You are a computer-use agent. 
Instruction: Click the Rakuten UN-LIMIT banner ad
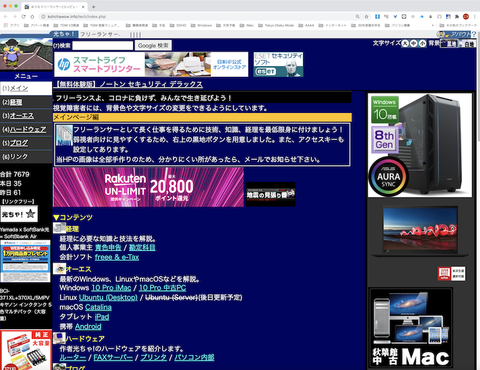pos(149,187)
